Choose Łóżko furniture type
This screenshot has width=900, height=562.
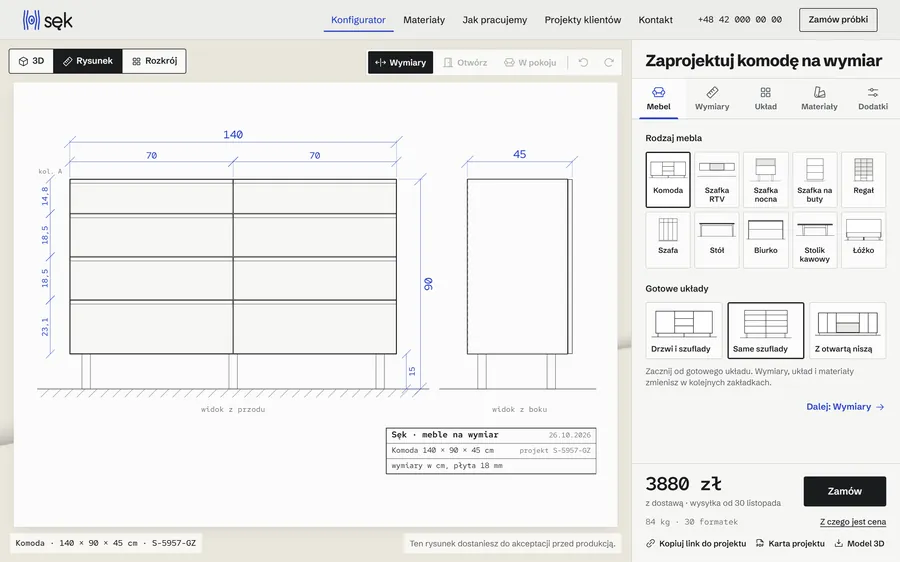(x=863, y=240)
